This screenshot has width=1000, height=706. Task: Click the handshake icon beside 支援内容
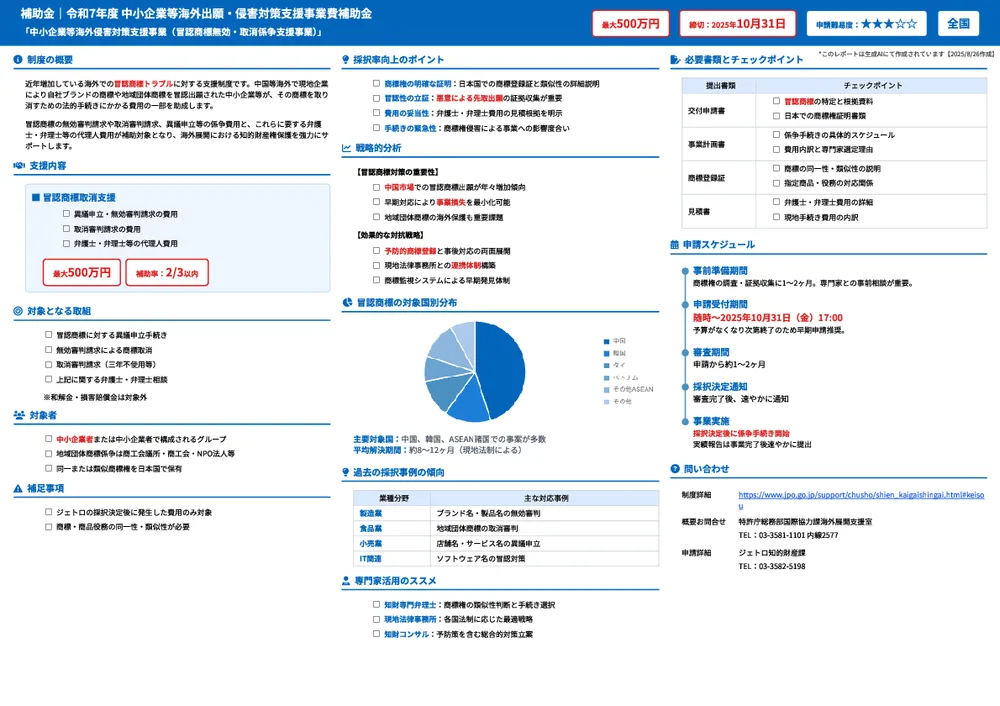point(19,165)
